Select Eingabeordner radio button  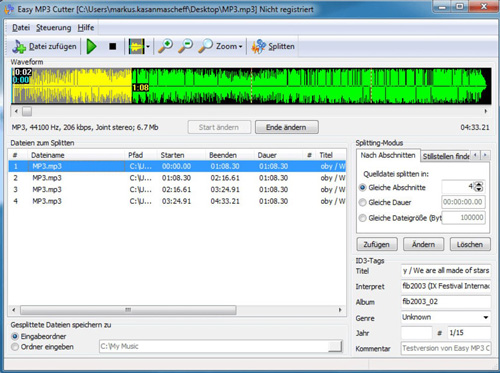click(x=15, y=336)
